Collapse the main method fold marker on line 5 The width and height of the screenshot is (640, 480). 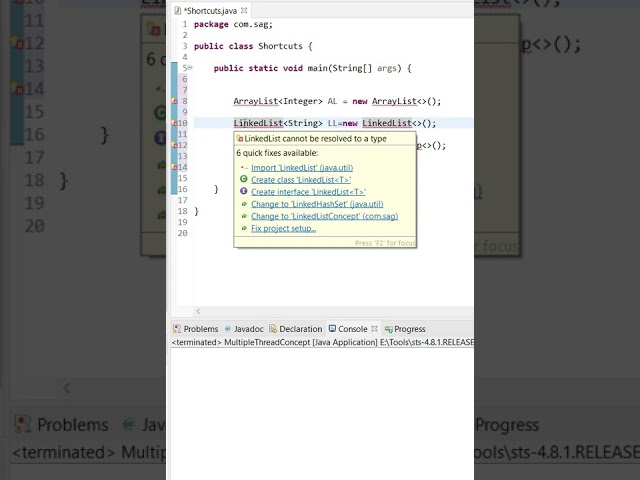(190, 68)
